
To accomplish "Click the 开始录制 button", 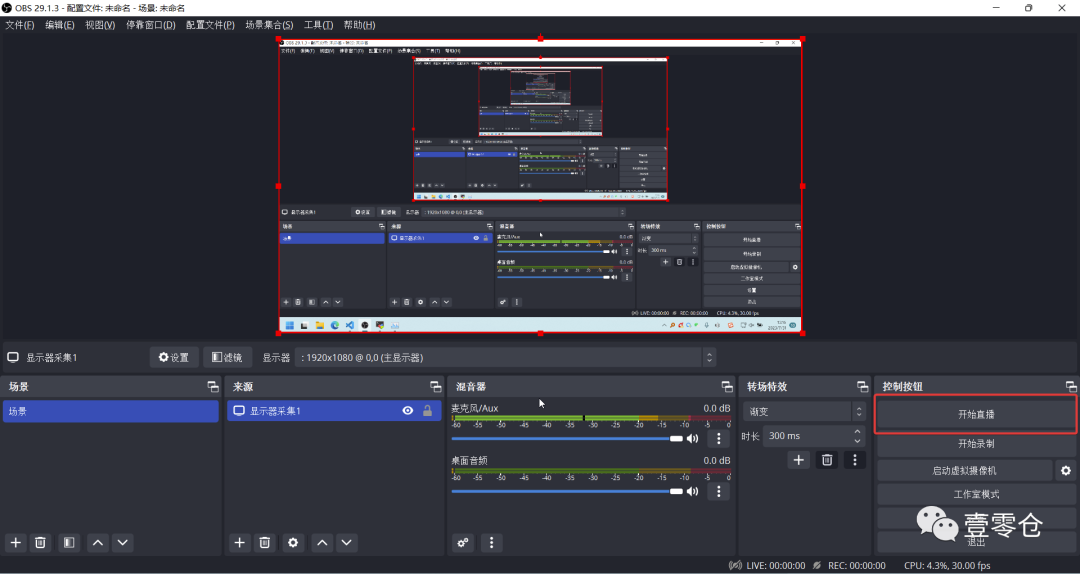I will coord(976,443).
